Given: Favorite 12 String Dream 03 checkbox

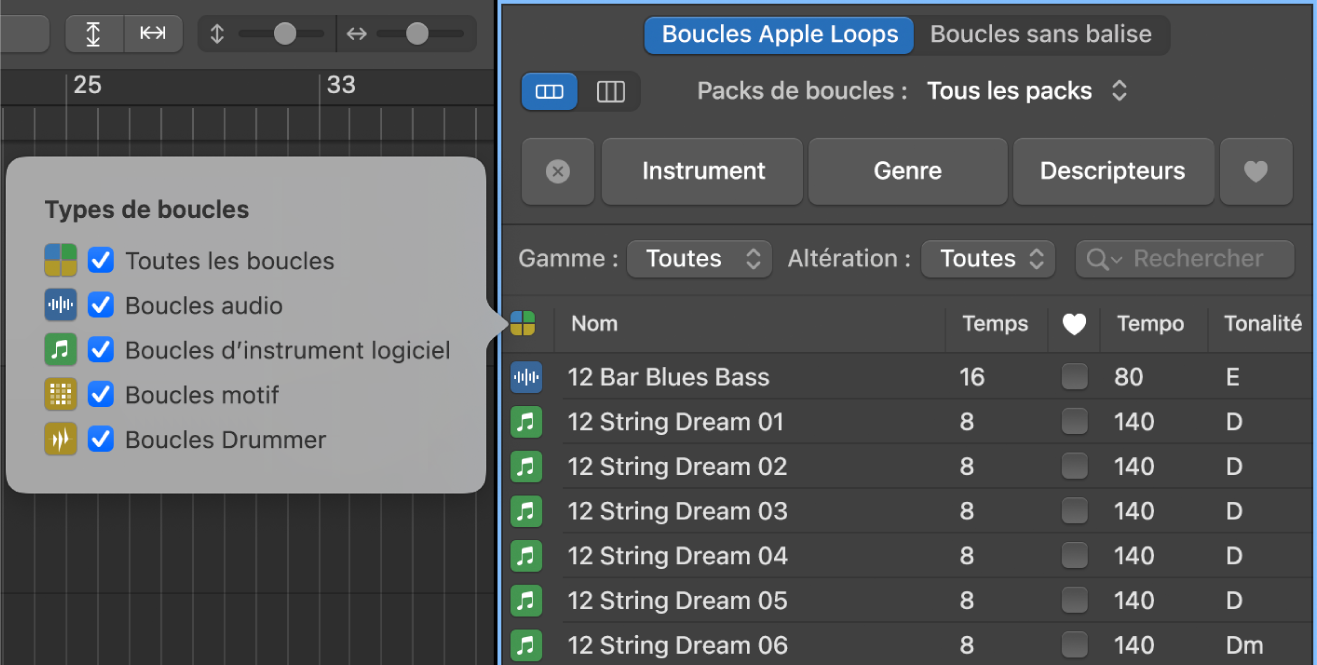Looking at the screenshot, I should [x=1074, y=511].
